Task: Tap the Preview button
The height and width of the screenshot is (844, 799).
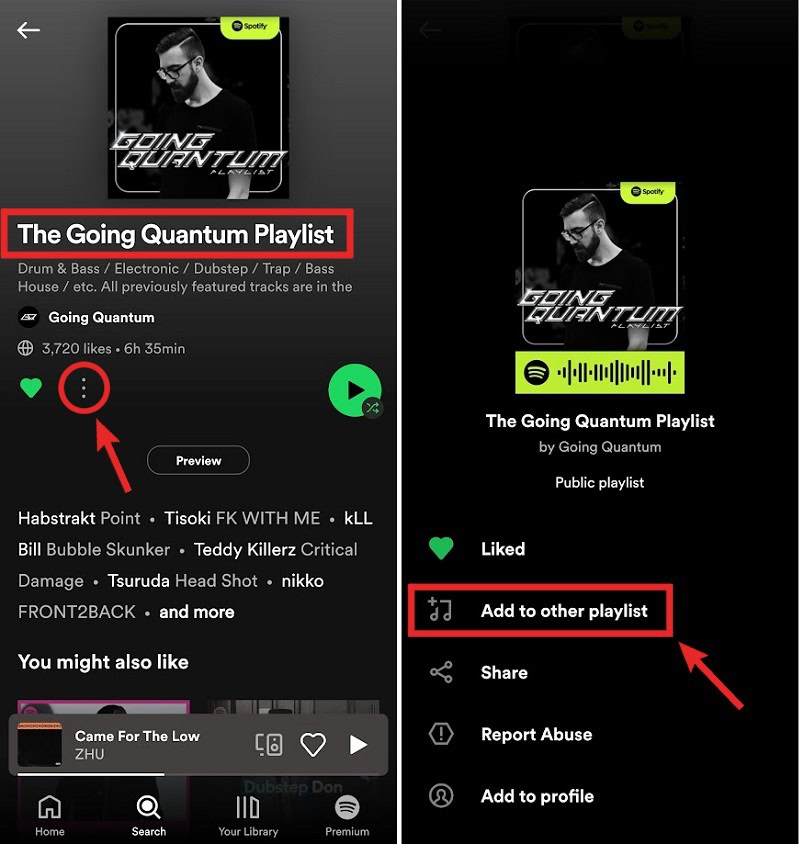Action: click(198, 460)
